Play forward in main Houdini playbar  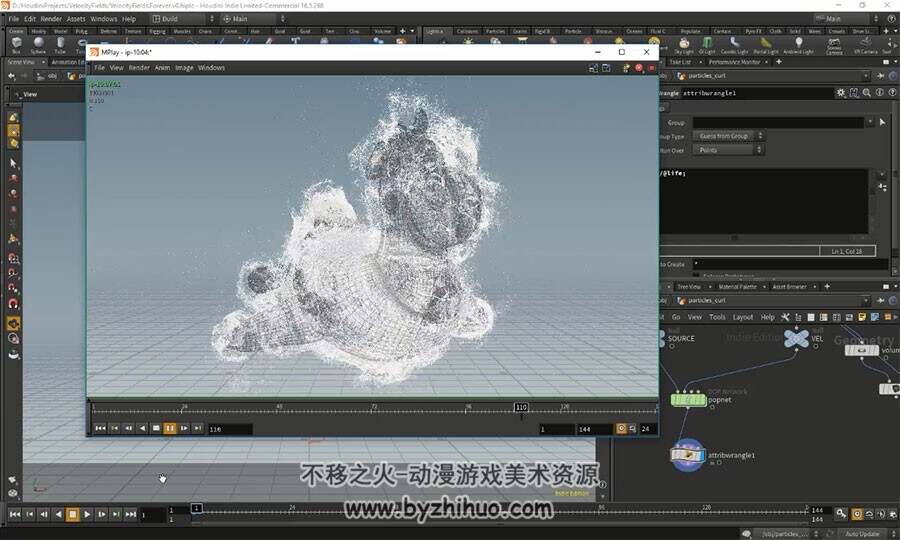(87, 514)
